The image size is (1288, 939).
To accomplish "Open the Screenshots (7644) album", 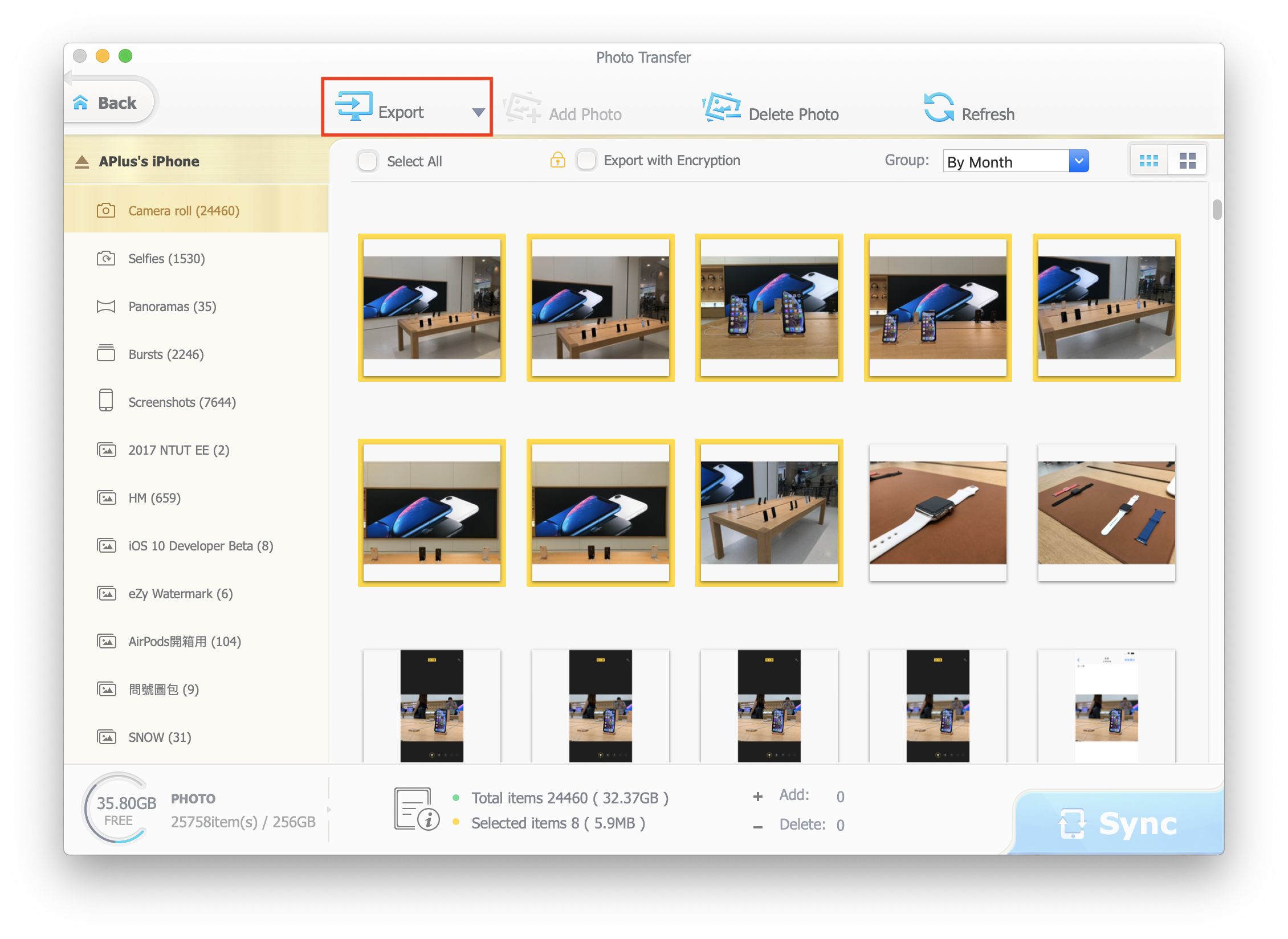I will tap(196, 402).
